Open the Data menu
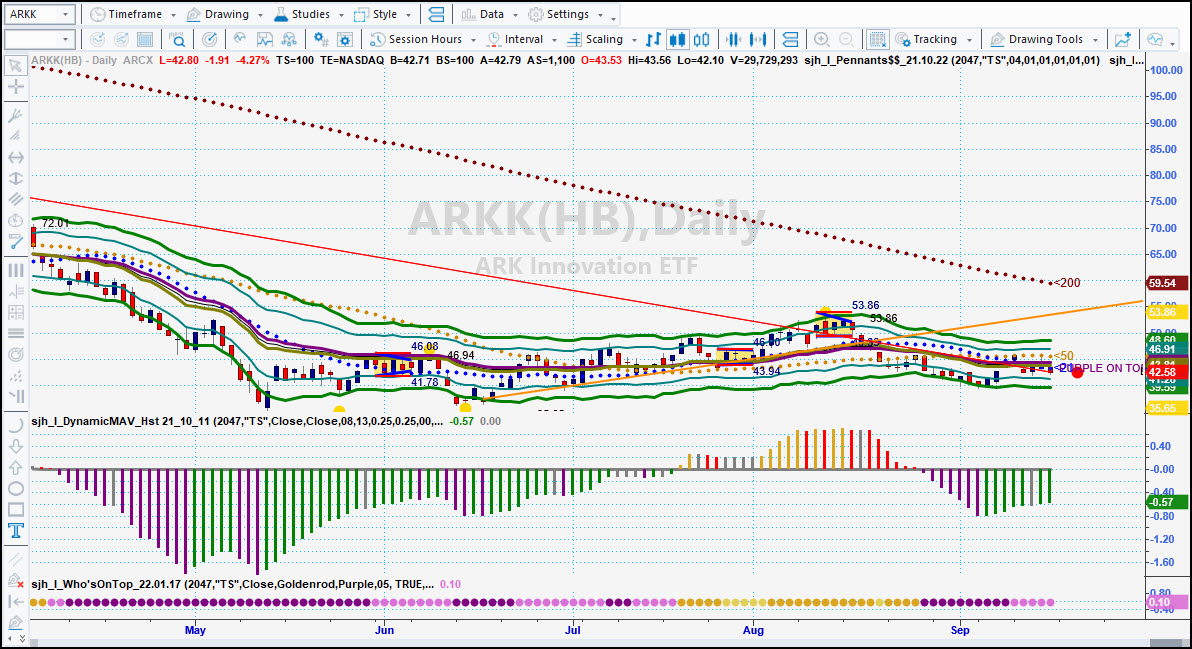 (490, 14)
